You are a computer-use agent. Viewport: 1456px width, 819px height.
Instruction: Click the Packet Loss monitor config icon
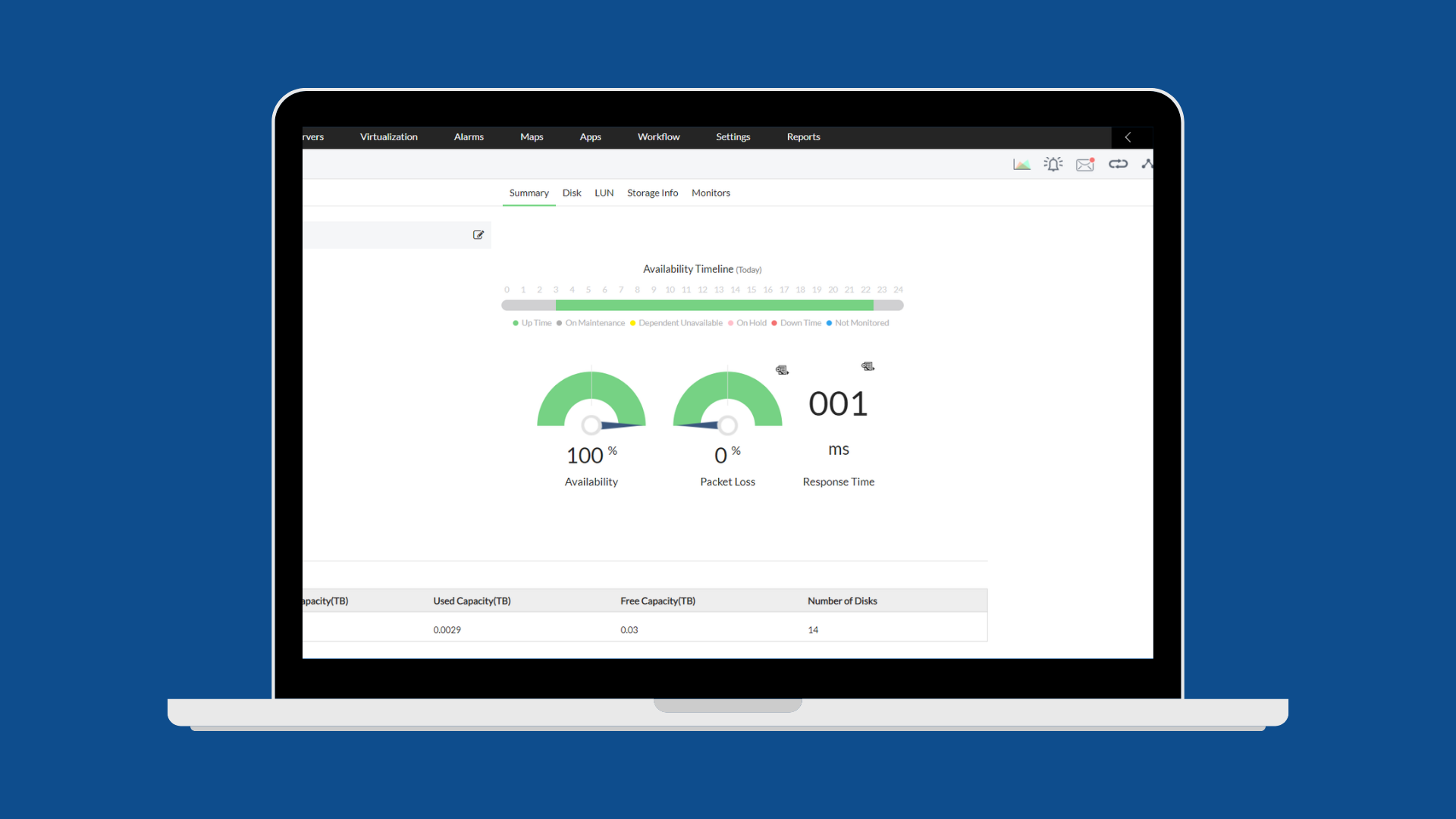[x=782, y=370]
